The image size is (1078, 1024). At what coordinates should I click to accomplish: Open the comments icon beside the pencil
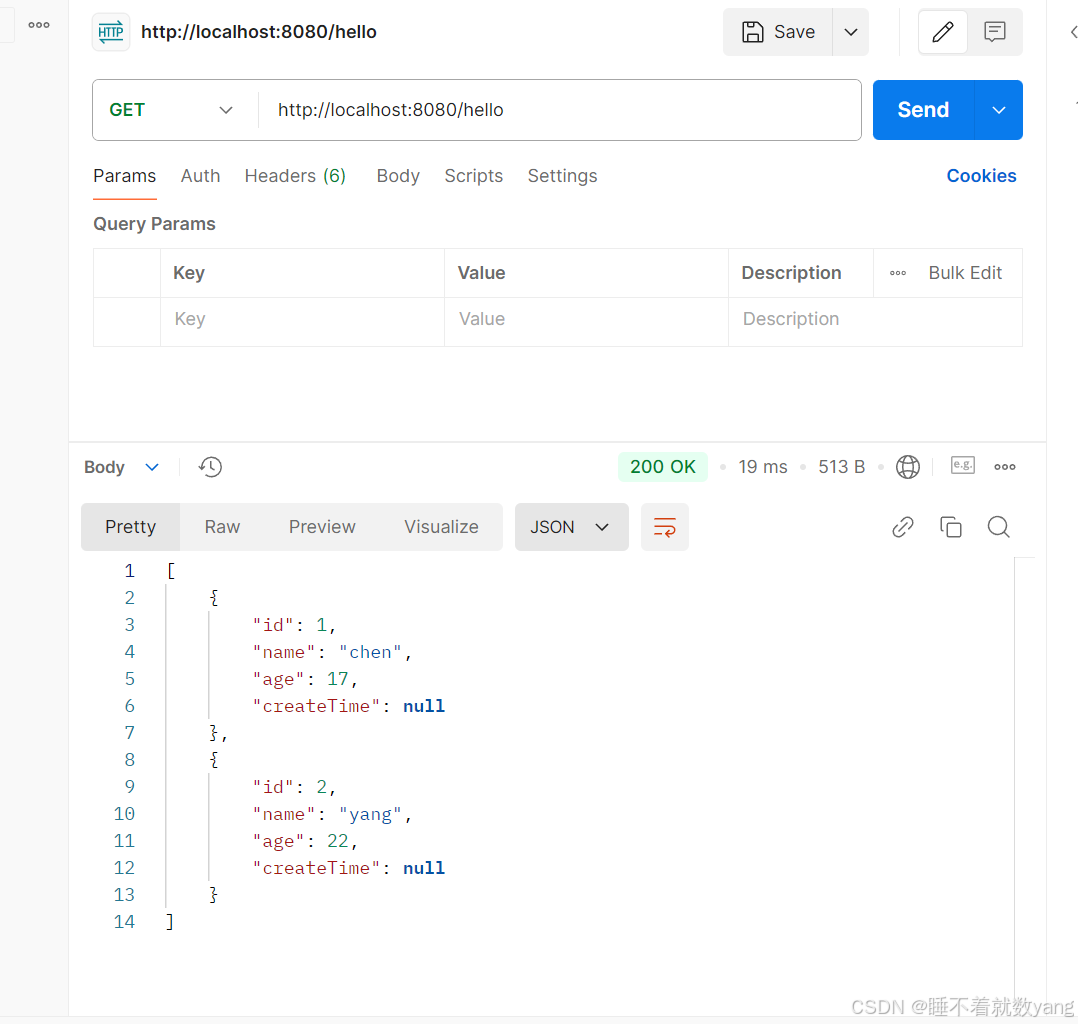pyautogui.click(x=994, y=31)
